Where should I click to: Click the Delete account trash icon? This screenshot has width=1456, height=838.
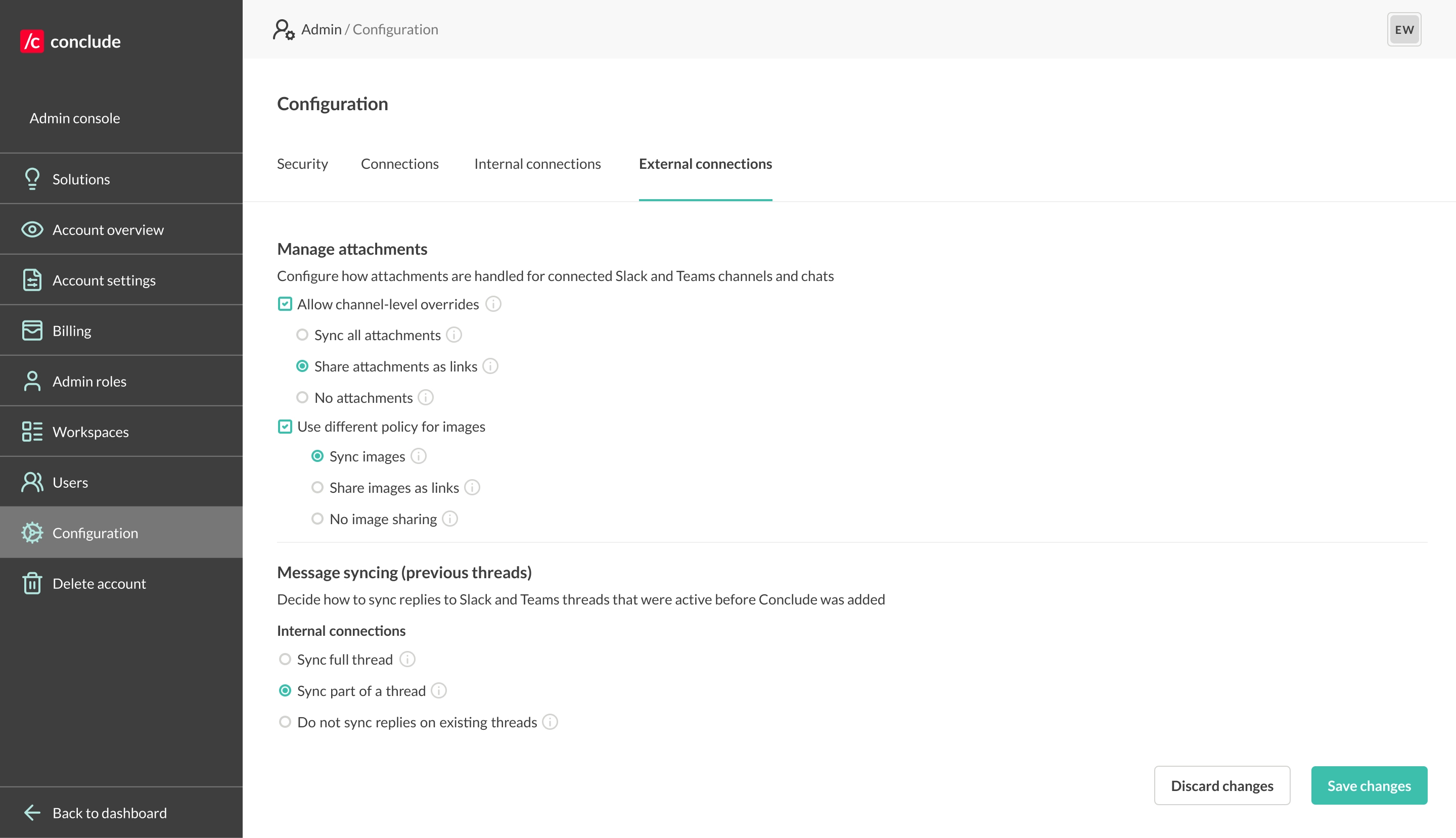(x=32, y=582)
